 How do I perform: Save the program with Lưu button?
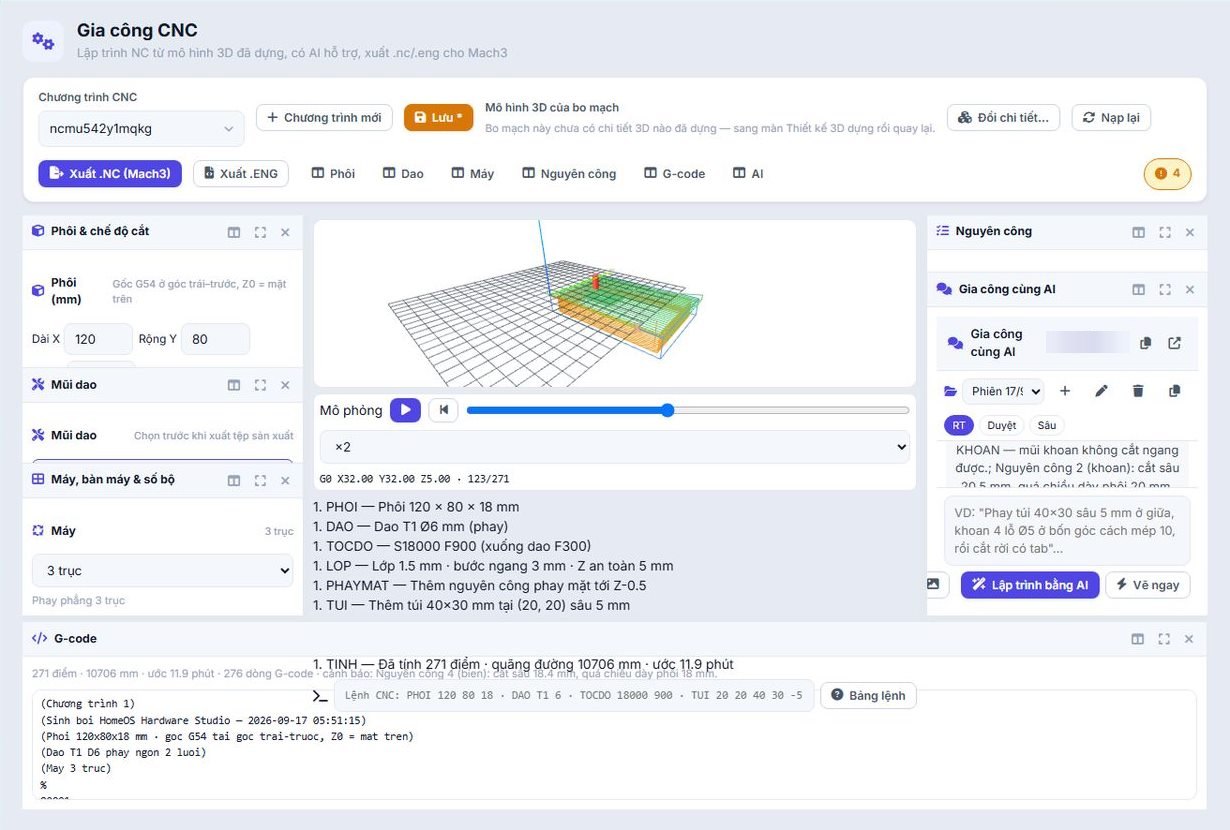[438, 118]
